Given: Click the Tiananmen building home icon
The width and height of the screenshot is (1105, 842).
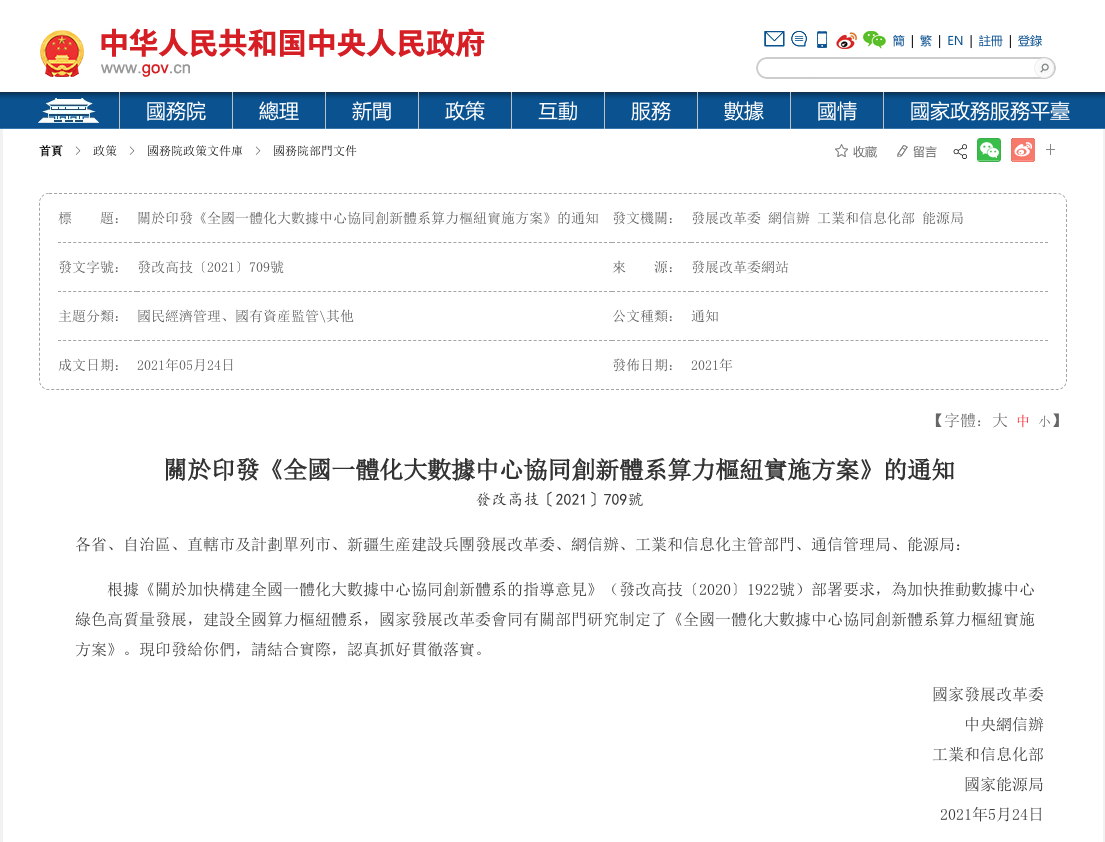Looking at the screenshot, I should tap(68, 111).
